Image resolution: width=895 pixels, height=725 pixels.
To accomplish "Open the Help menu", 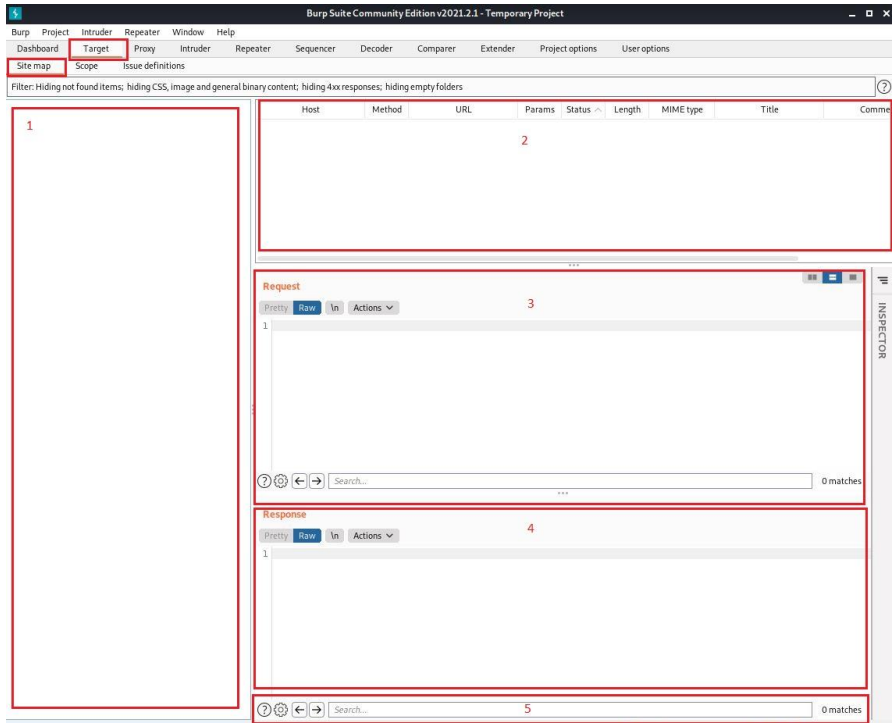I will click(225, 32).
